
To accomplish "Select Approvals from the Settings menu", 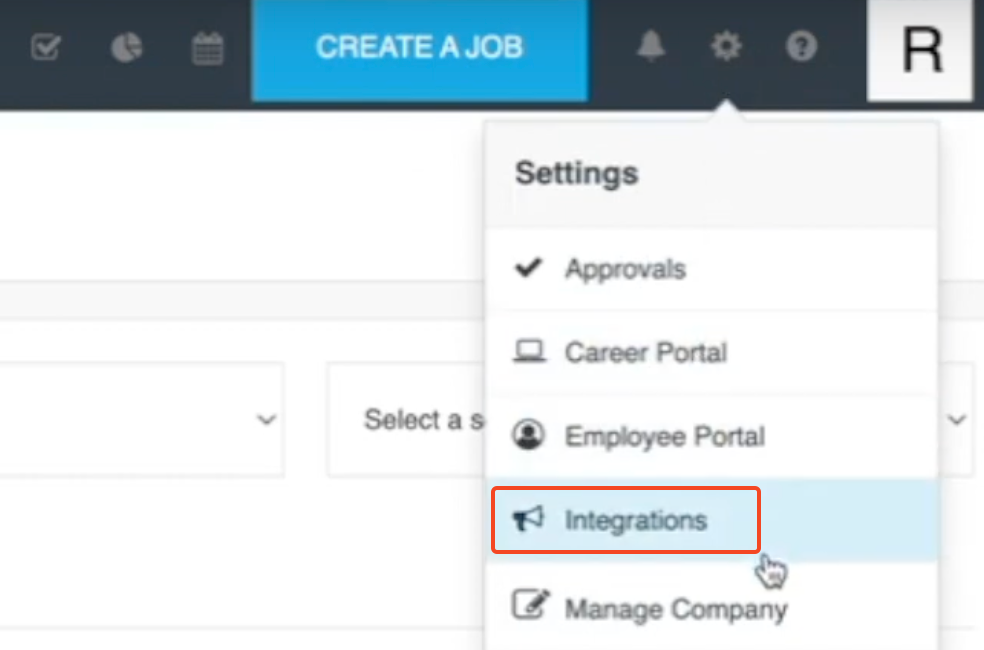I will pos(625,269).
